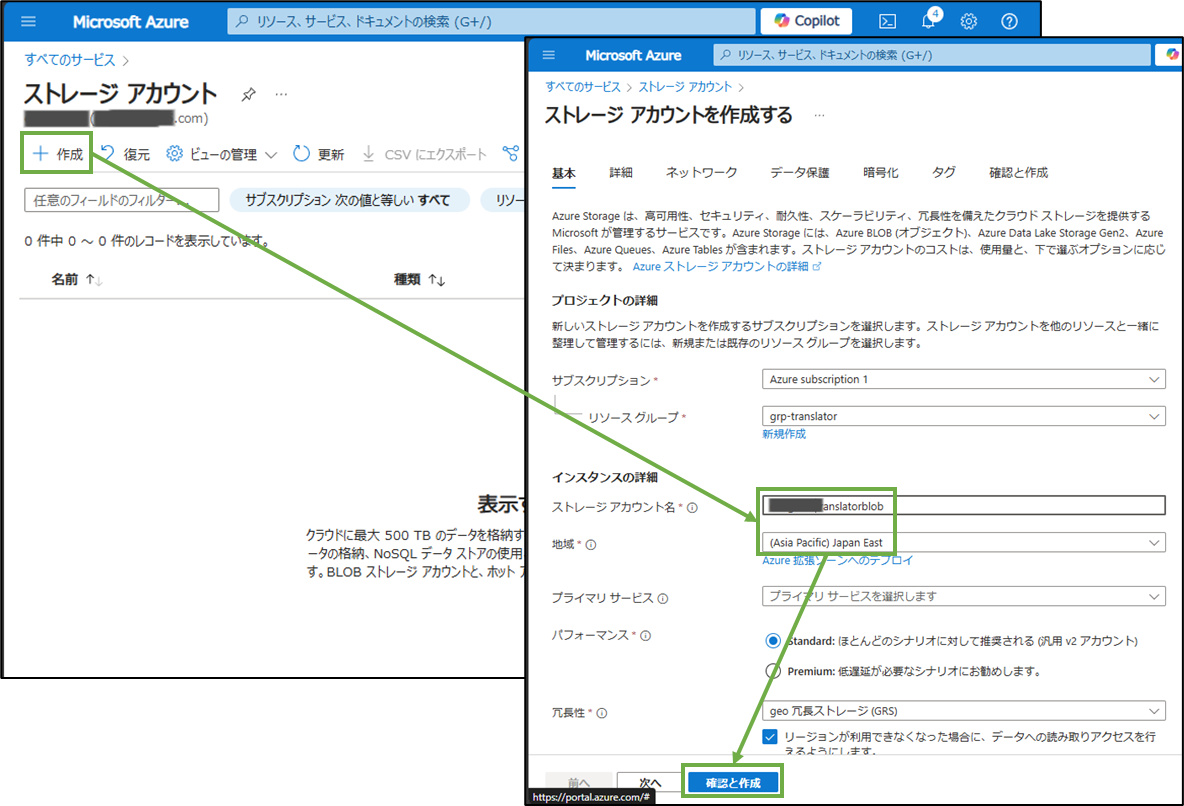
Task: Click ストレージ アカウント breadcrumb link
Action: [x=685, y=87]
